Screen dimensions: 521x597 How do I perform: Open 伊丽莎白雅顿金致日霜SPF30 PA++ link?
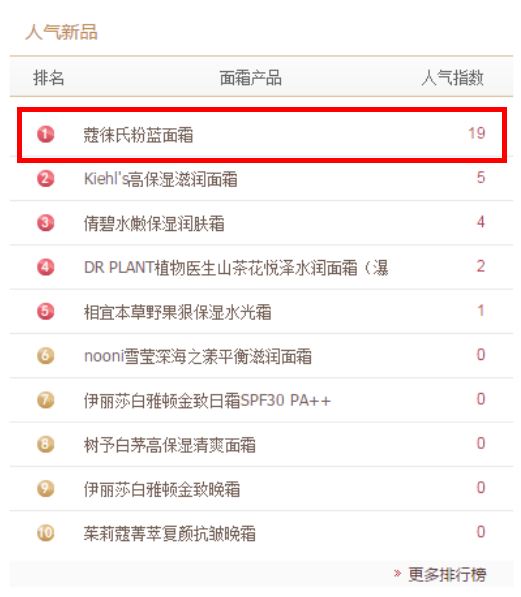pyautogui.click(x=207, y=401)
